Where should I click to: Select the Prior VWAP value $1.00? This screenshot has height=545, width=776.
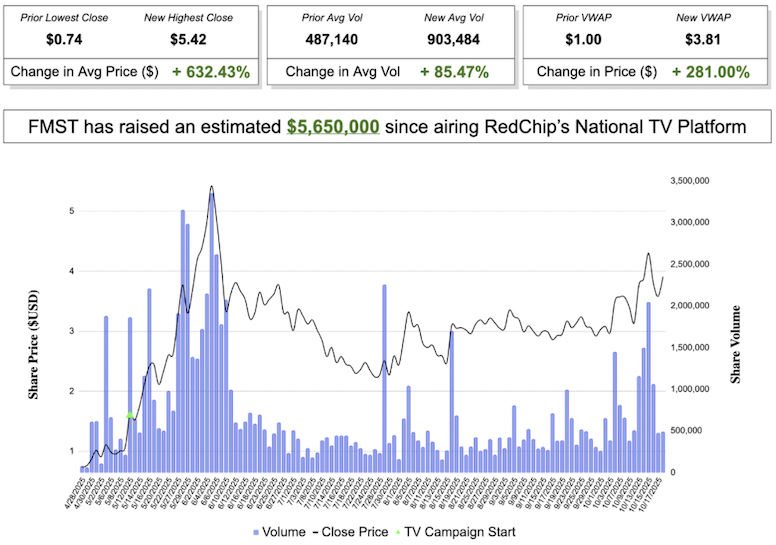click(583, 40)
